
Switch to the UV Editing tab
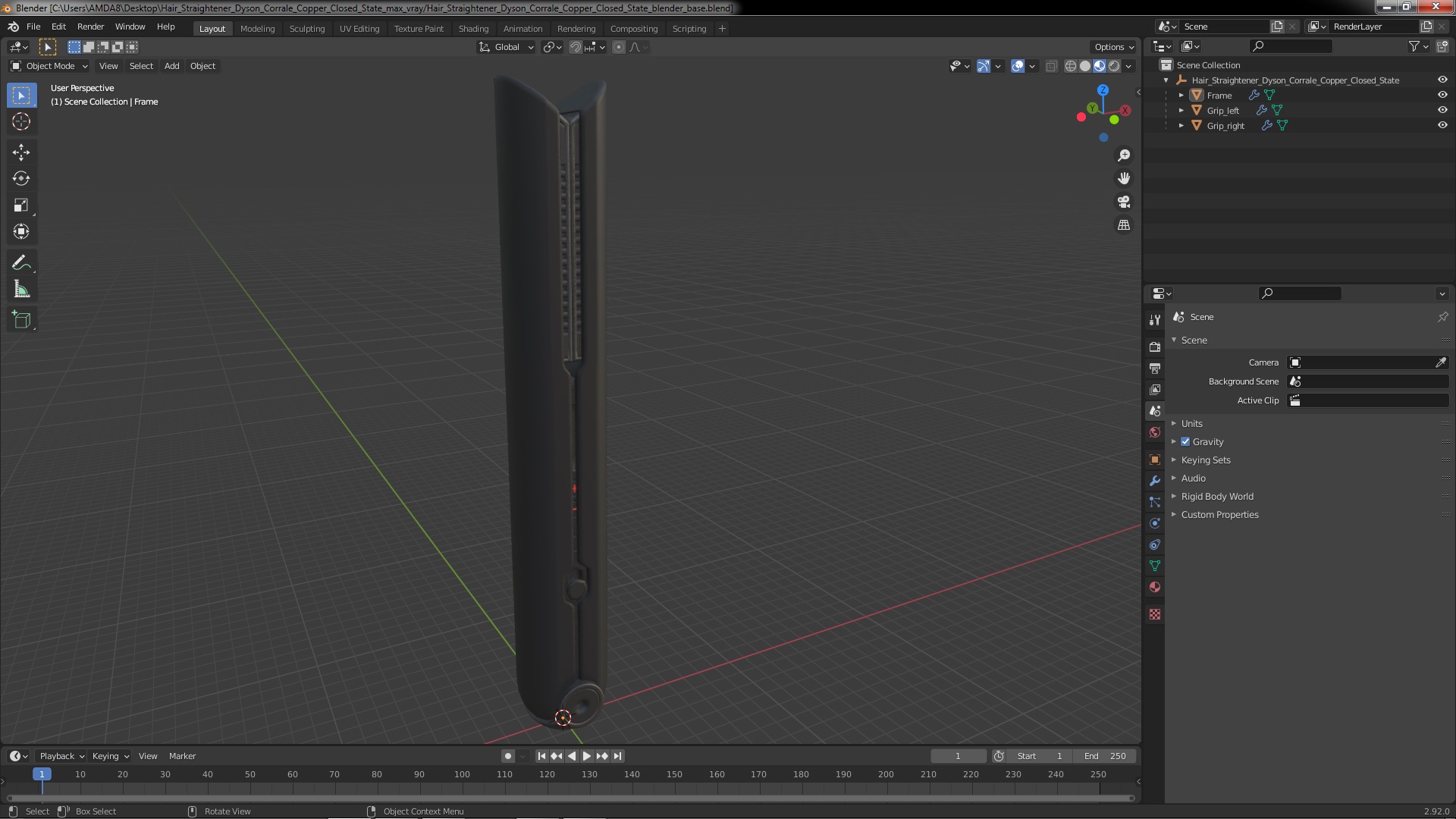pos(359,29)
